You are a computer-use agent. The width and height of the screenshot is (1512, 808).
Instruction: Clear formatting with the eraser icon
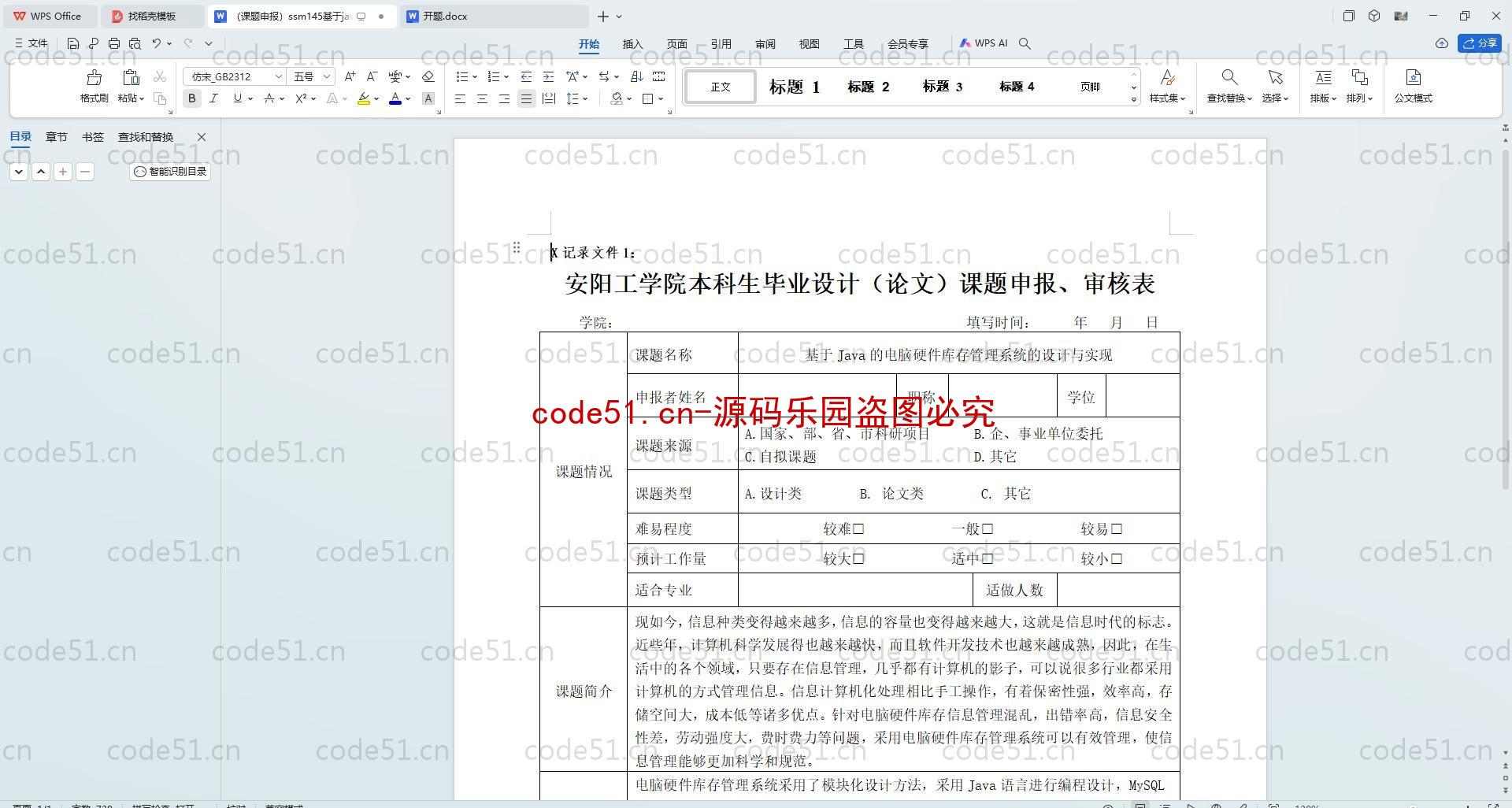coord(428,76)
